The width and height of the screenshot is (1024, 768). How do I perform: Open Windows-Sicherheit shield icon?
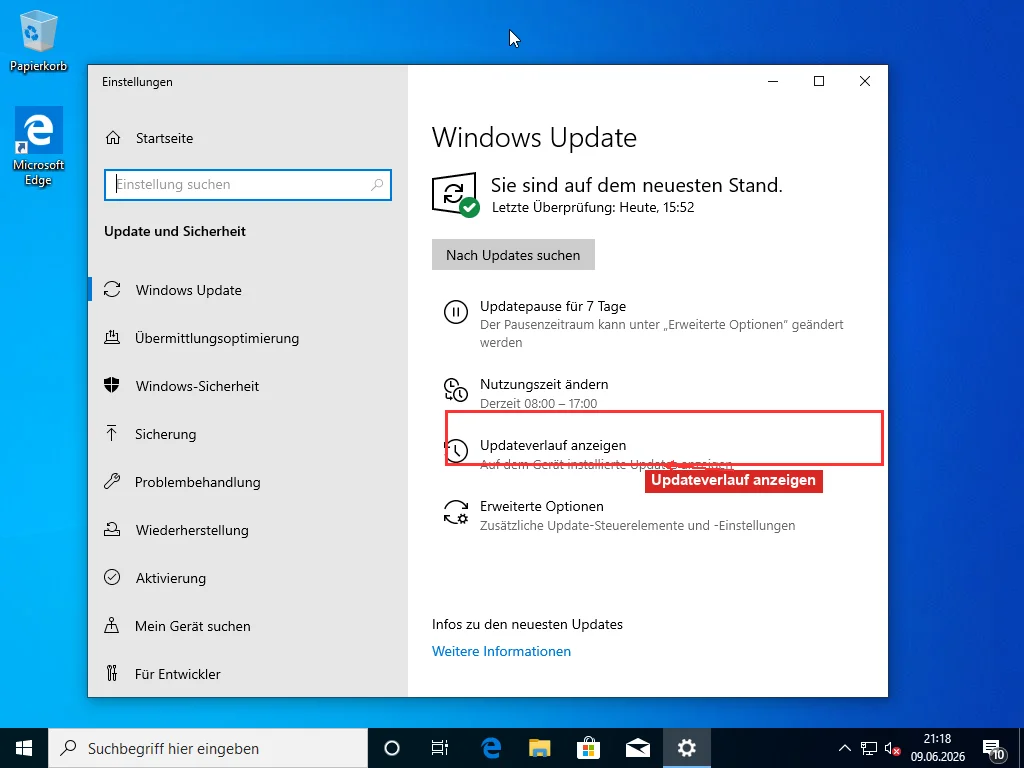pos(112,385)
